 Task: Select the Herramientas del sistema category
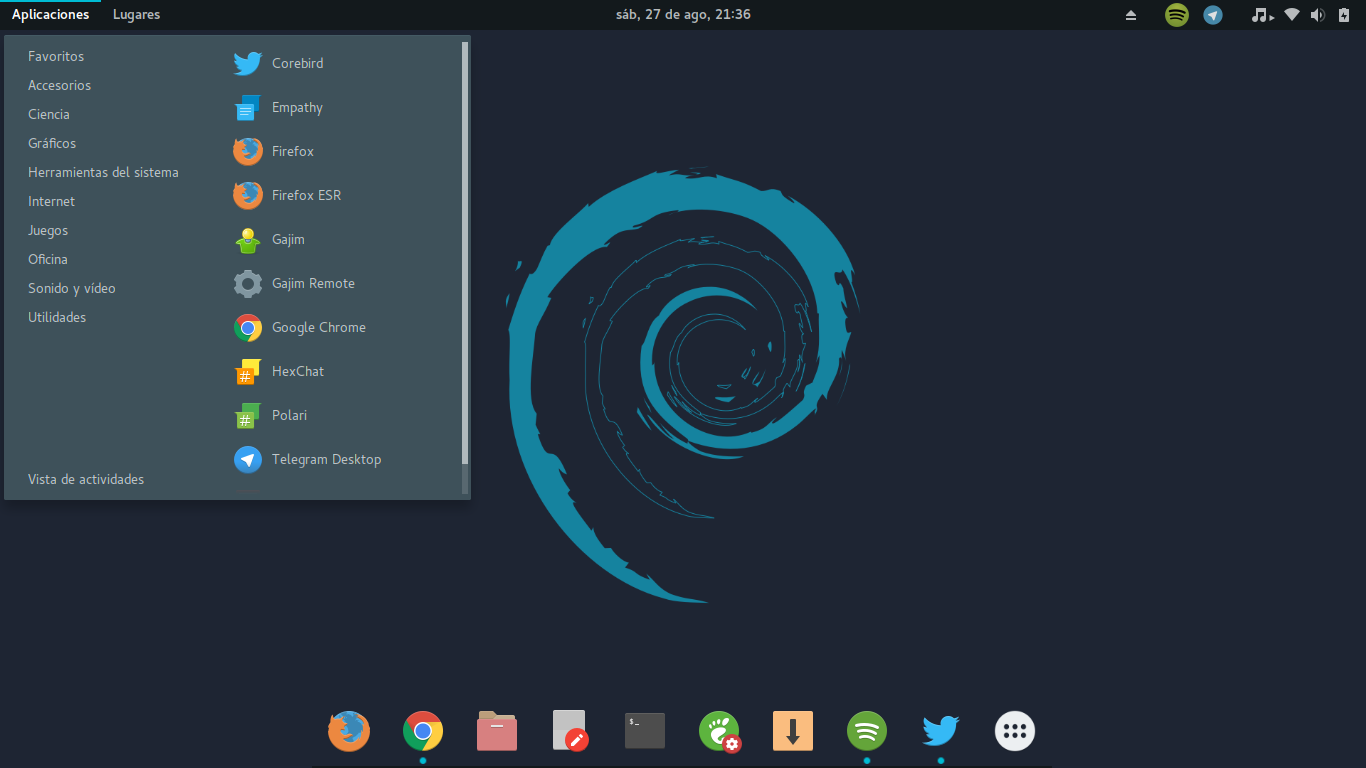103,172
